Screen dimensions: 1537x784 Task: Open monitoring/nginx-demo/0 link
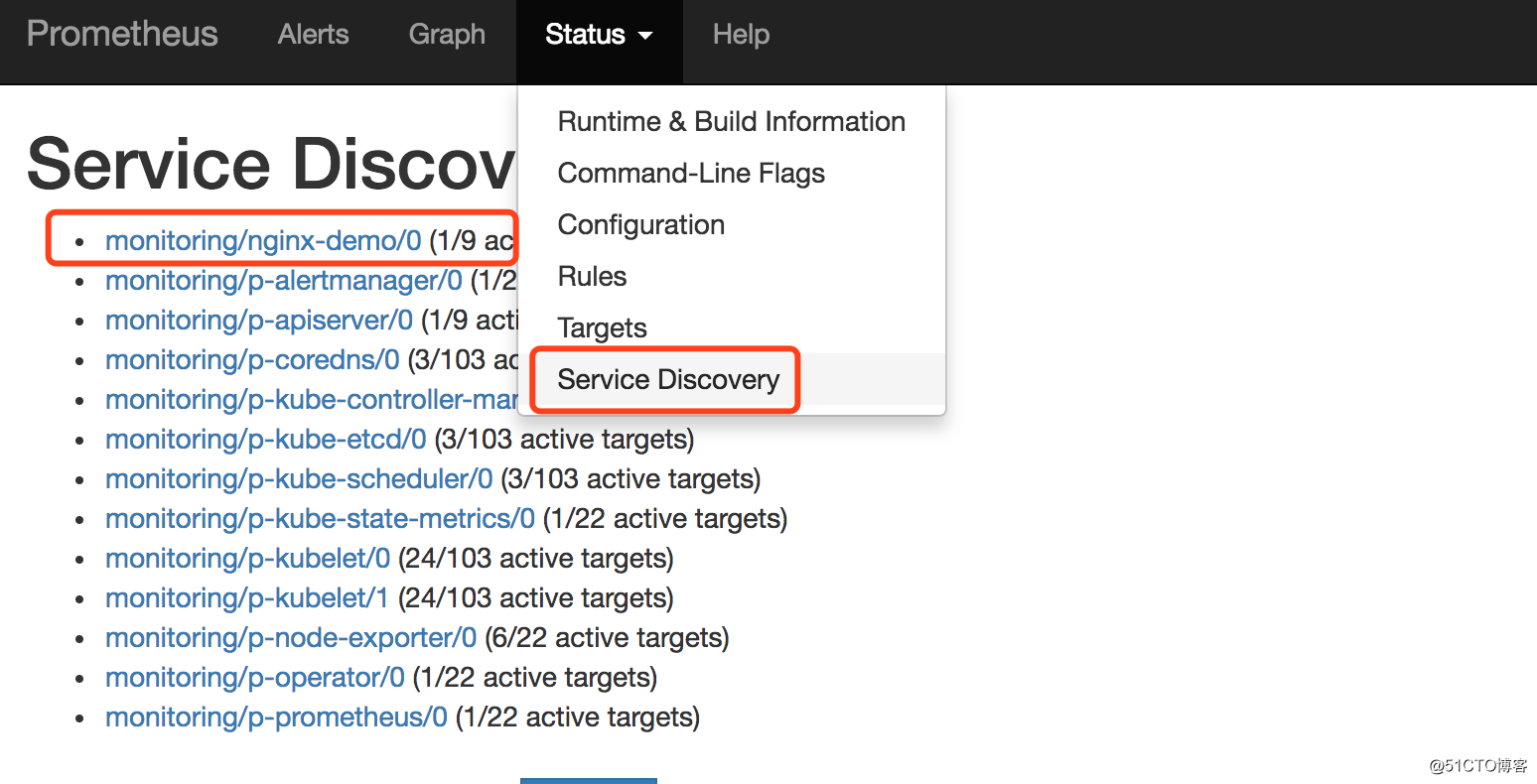tap(263, 240)
